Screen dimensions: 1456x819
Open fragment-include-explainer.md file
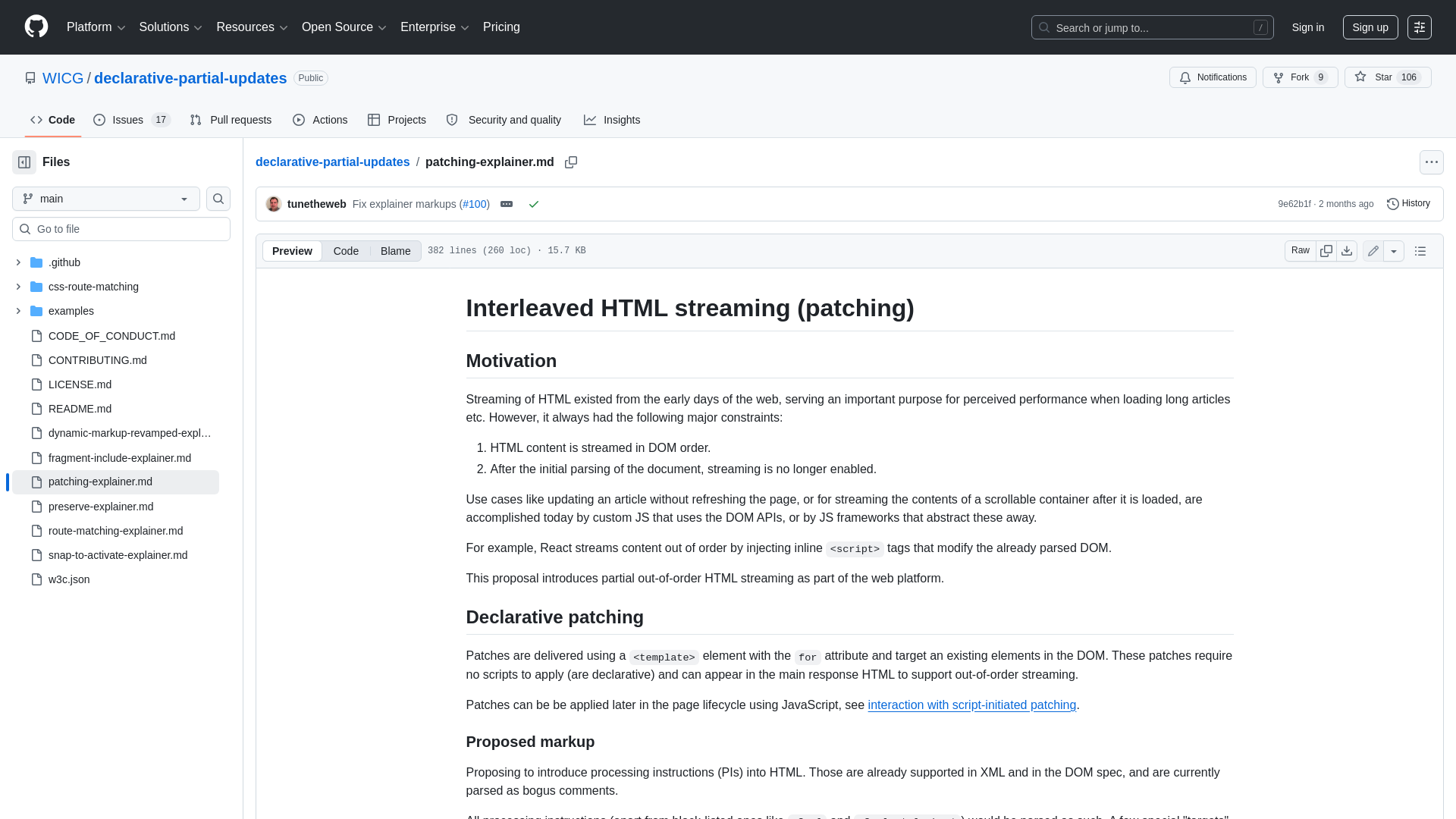click(120, 458)
